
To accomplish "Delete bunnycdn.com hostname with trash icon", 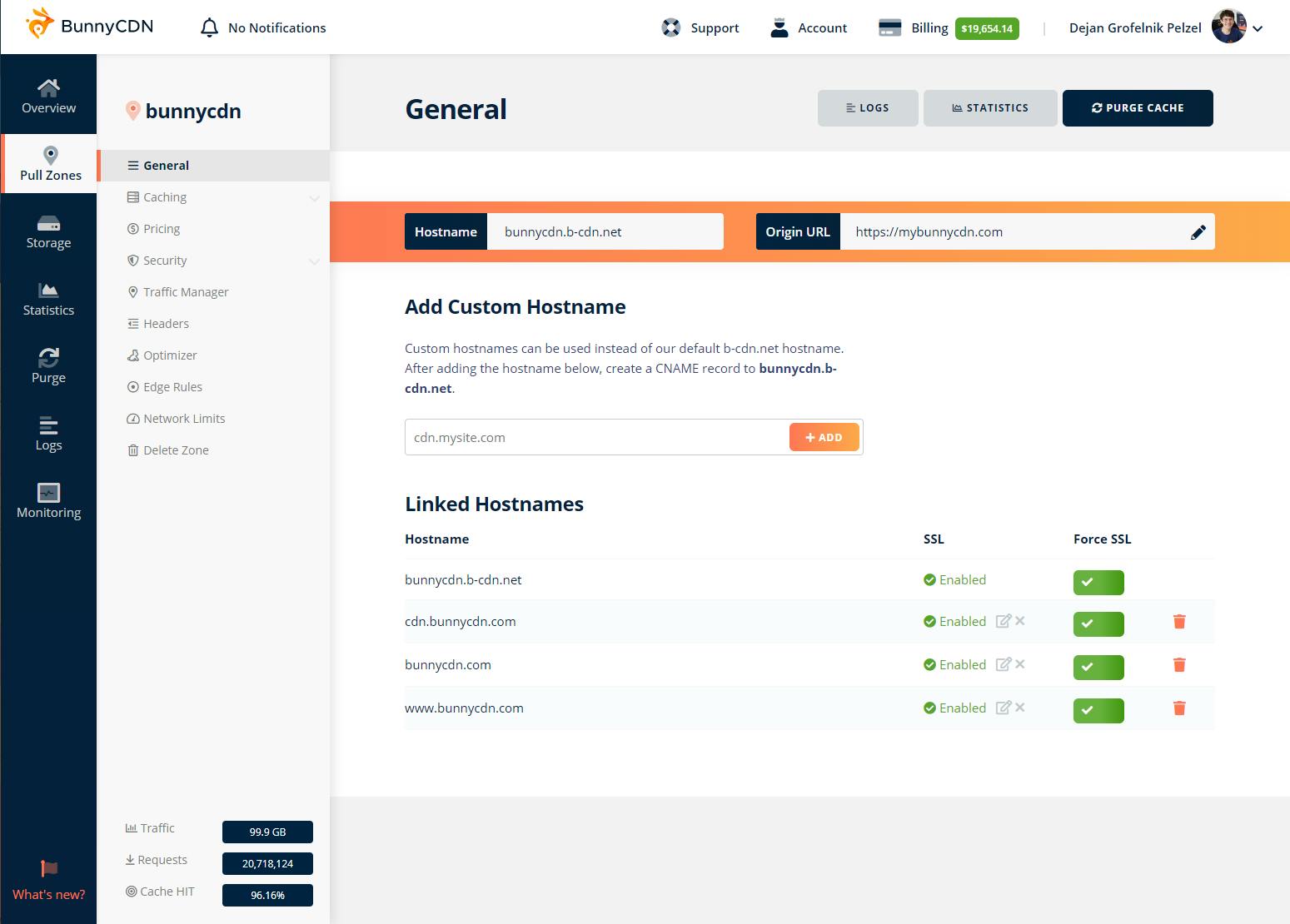I will 1179,665.
